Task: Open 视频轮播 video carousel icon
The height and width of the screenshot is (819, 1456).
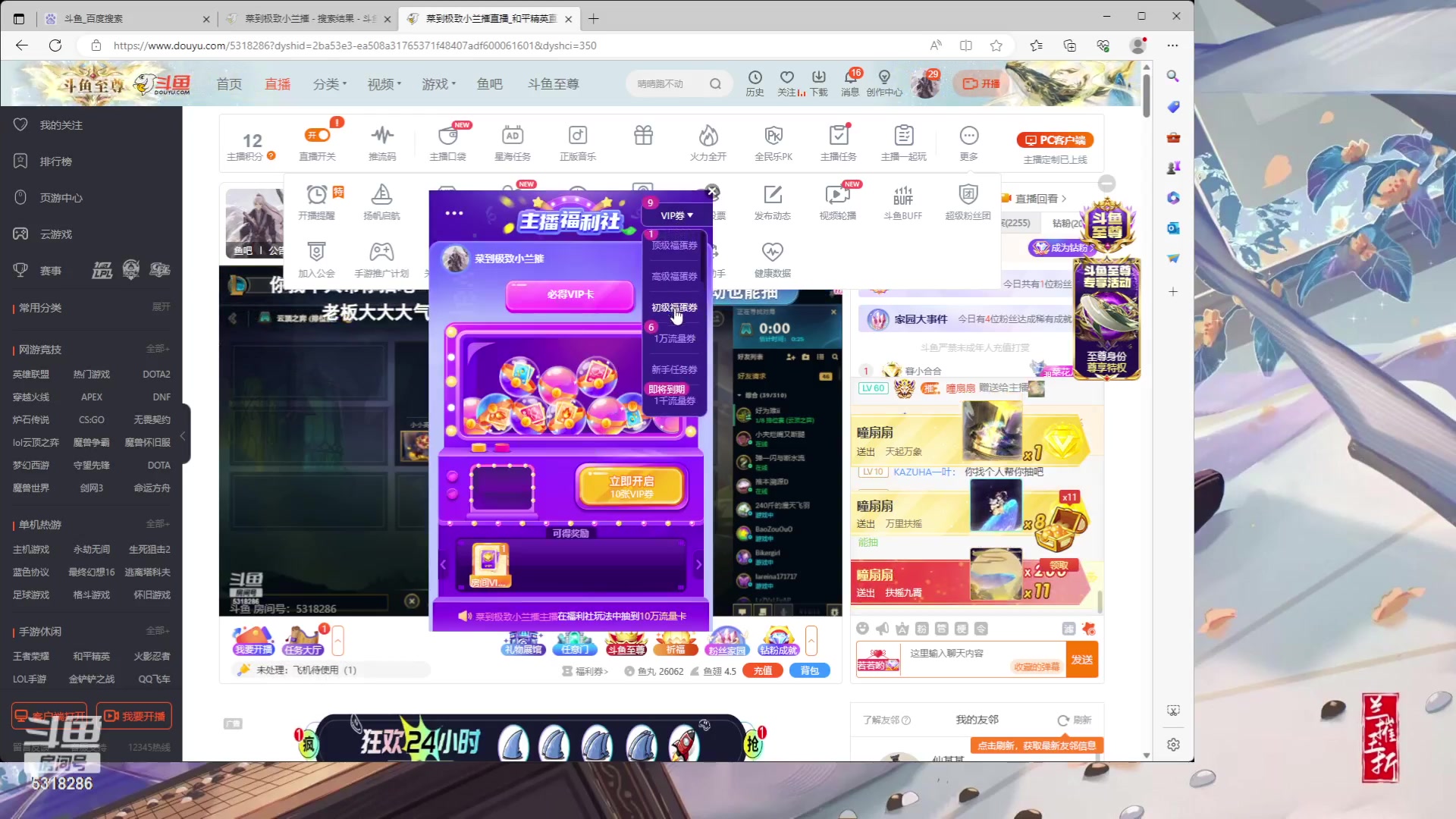Action: tap(838, 202)
